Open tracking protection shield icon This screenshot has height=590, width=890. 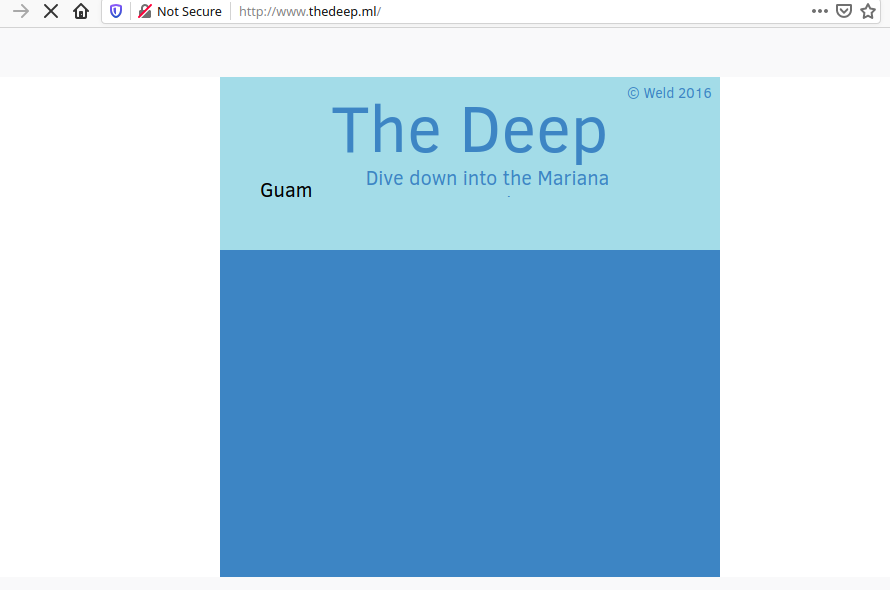click(116, 11)
